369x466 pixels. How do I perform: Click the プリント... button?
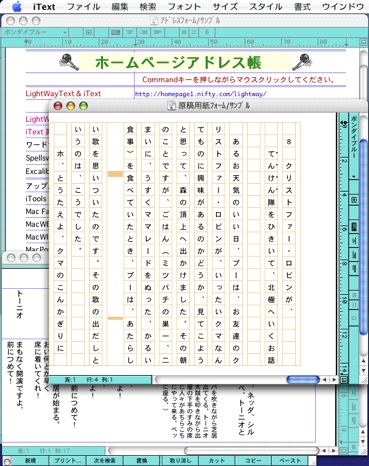coord(68,461)
